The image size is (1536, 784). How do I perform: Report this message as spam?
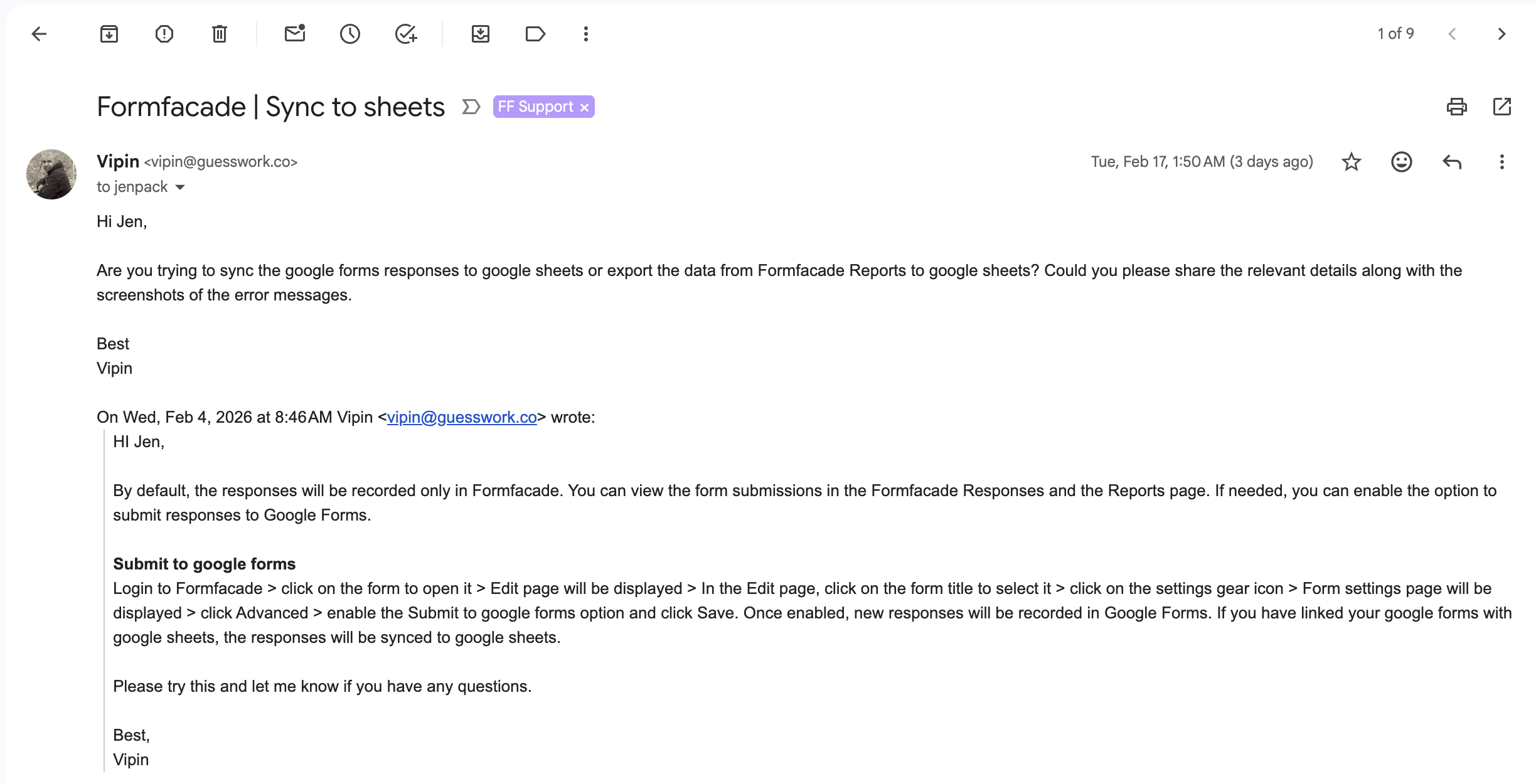pos(164,34)
